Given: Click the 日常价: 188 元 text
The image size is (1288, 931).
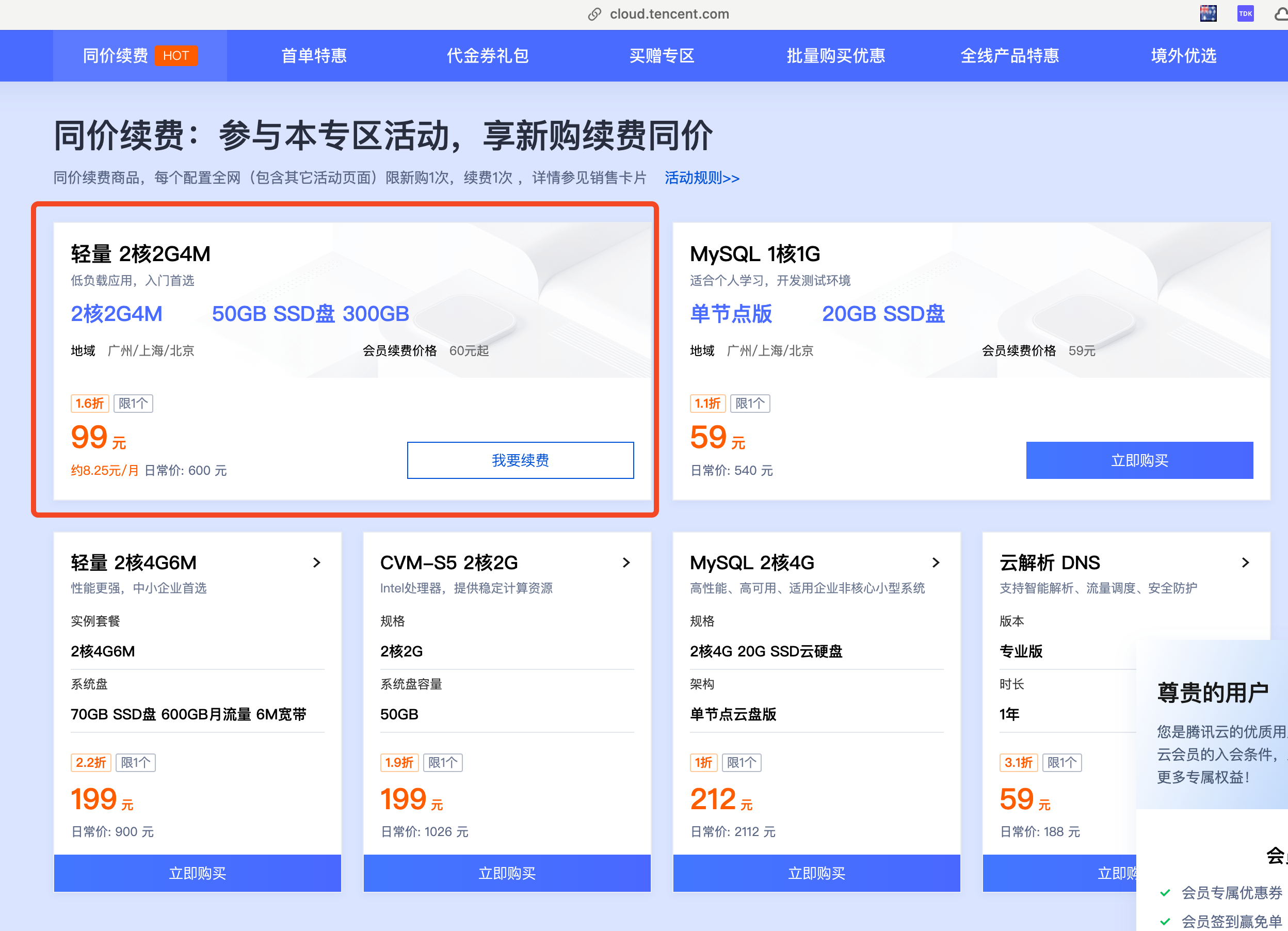Looking at the screenshot, I should (x=1040, y=831).
